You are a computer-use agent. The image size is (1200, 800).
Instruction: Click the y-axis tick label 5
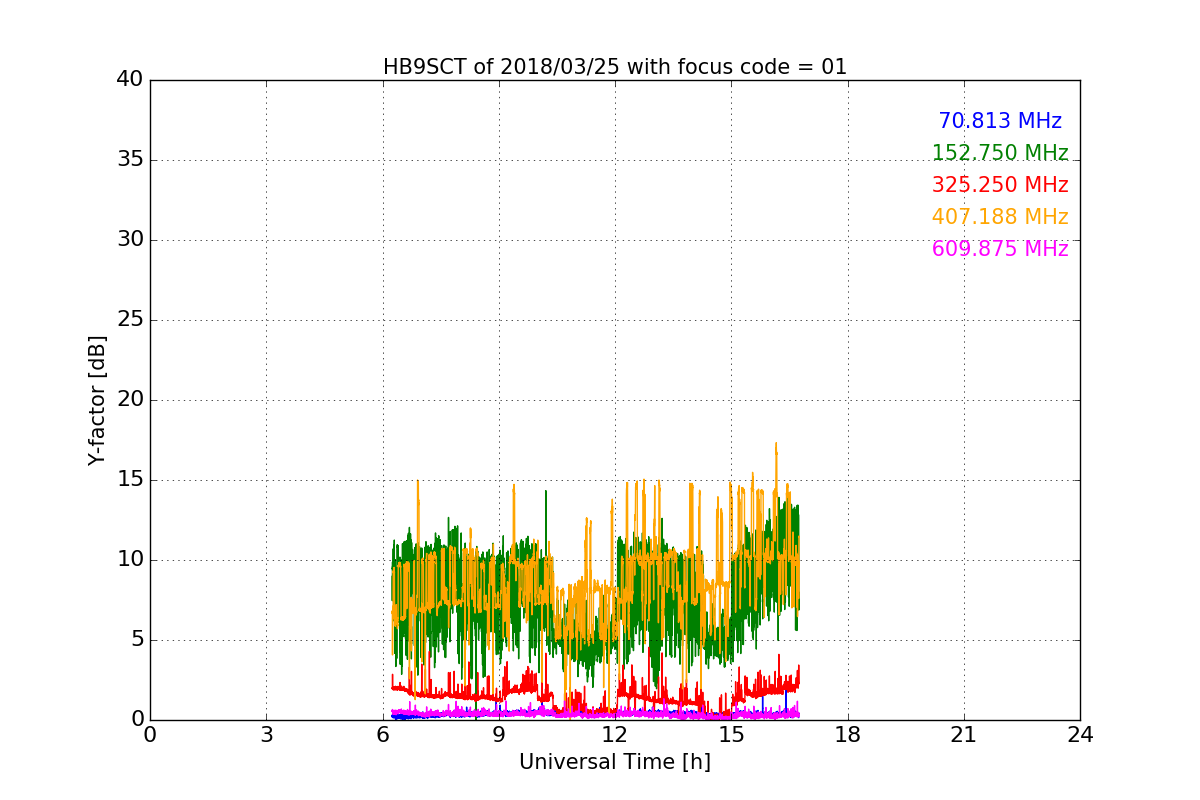tap(136, 640)
